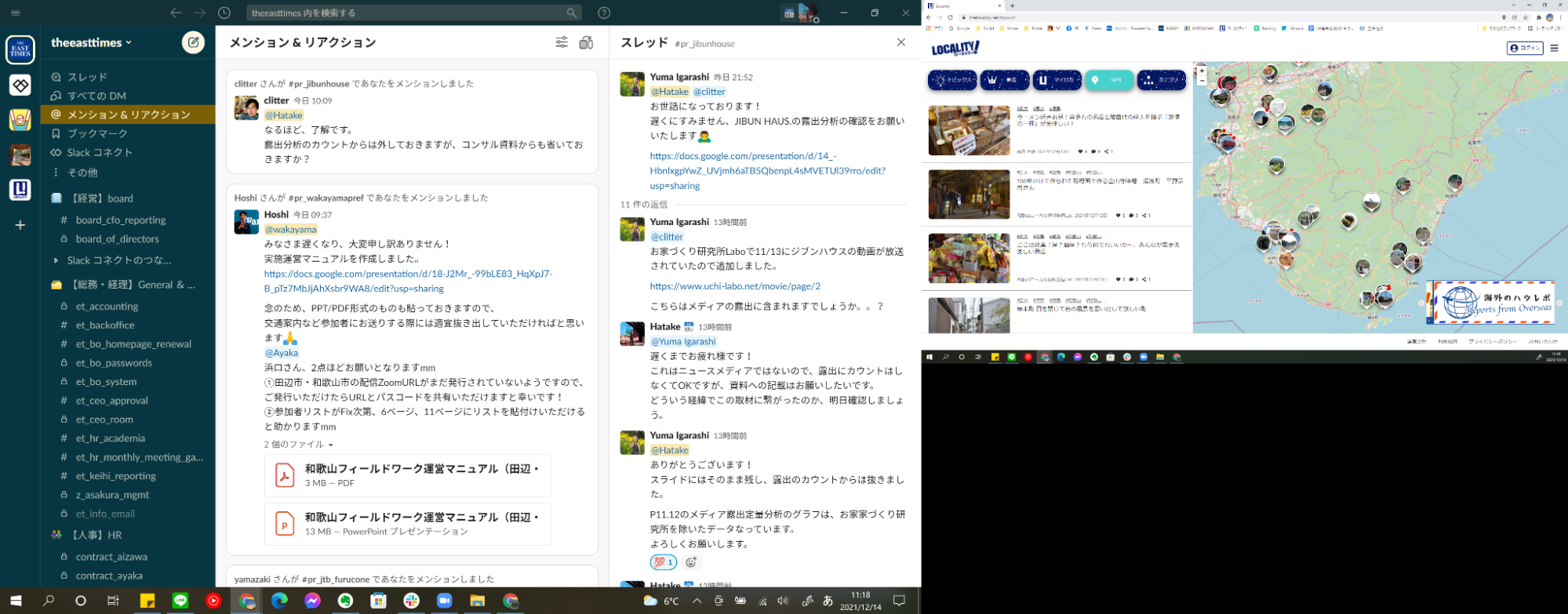The width and height of the screenshot is (1568, 614).
Task: Go back with Slack's left arrow
Action: [x=176, y=13]
